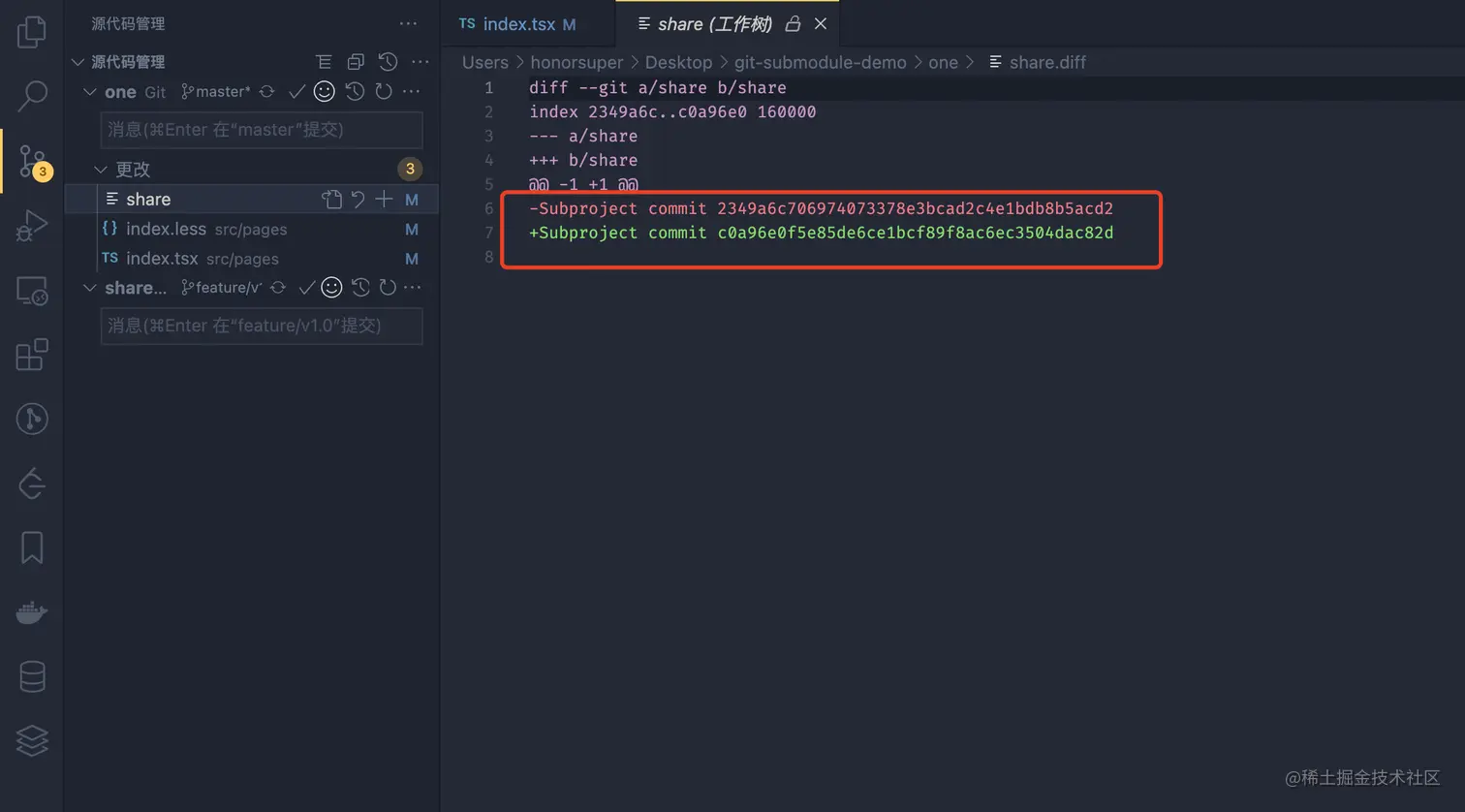
Task: Commit changes in the share repository
Action: [306, 288]
